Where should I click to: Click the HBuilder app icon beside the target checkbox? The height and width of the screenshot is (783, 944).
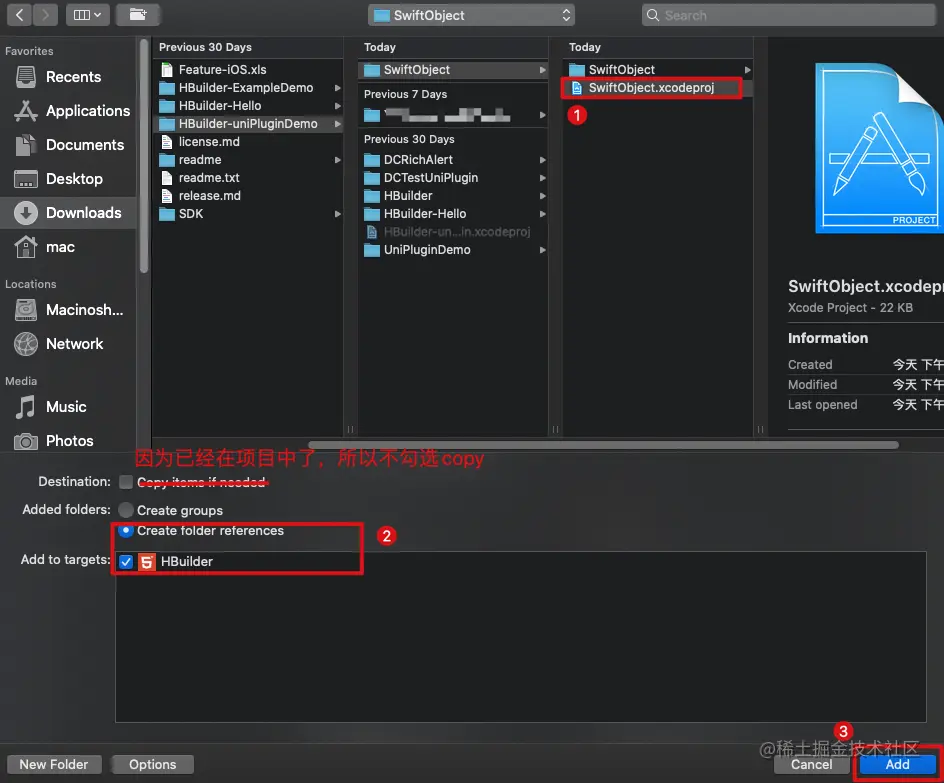tap(147, 561)
